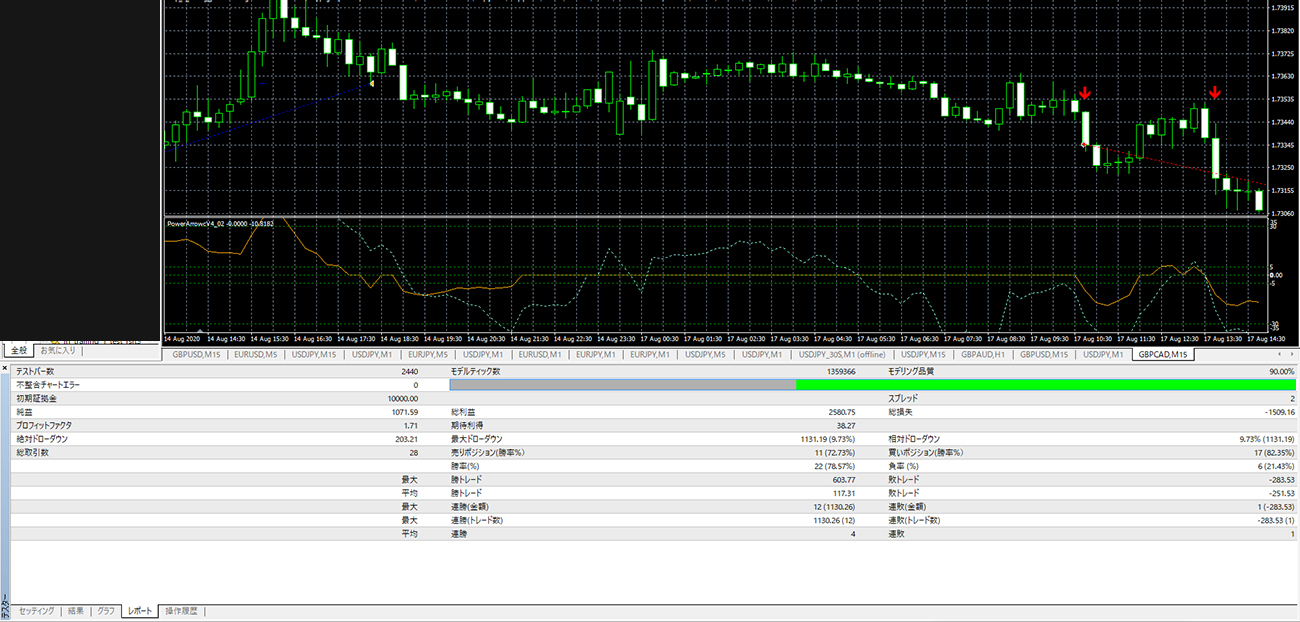
Task: Switch navigator to お気に入り tab
Action: tap(57, 351)
